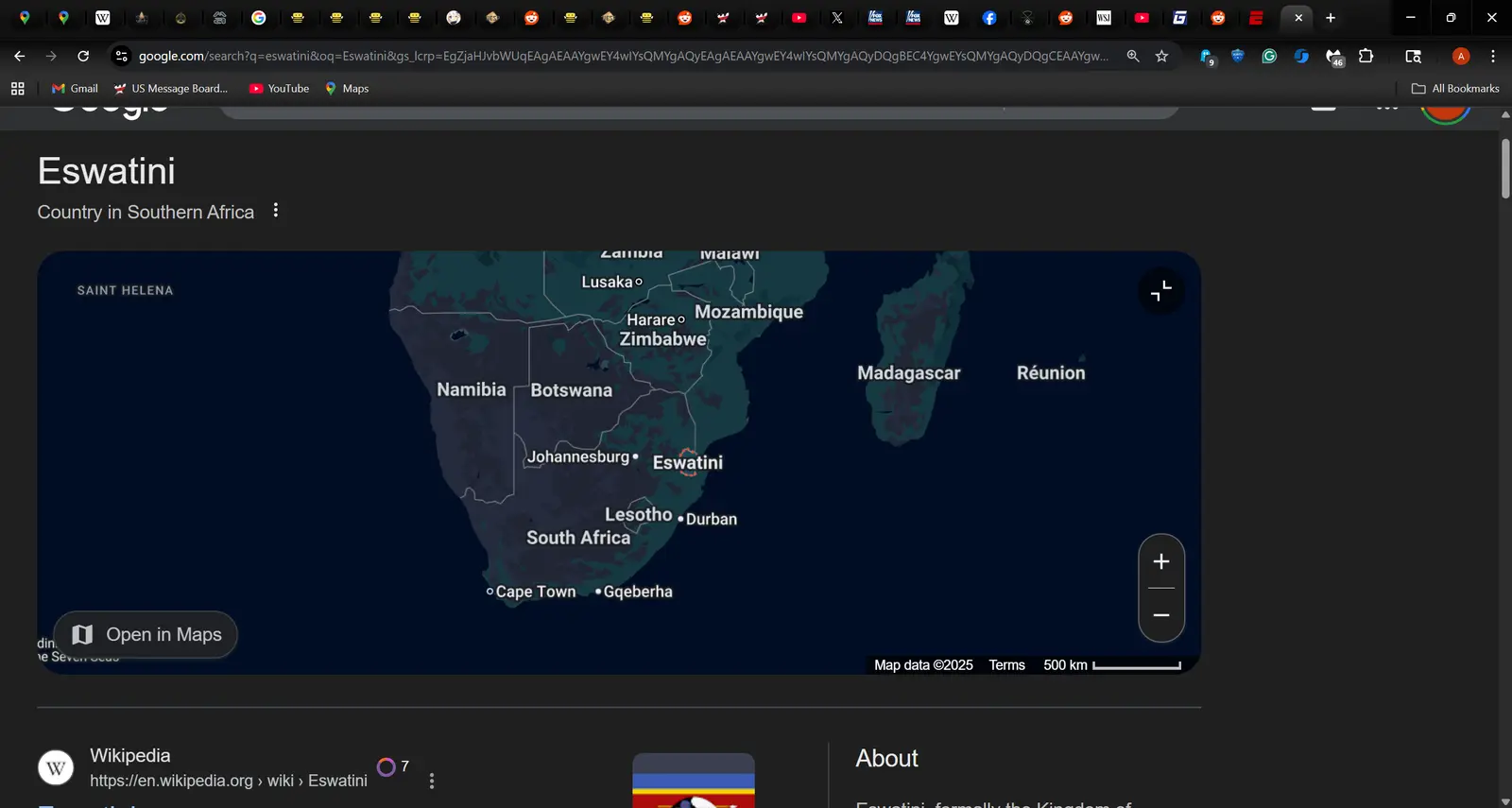Click the scrollbar down arrow
Screen dimensions: 1512x808
(x=1505, y=800)
